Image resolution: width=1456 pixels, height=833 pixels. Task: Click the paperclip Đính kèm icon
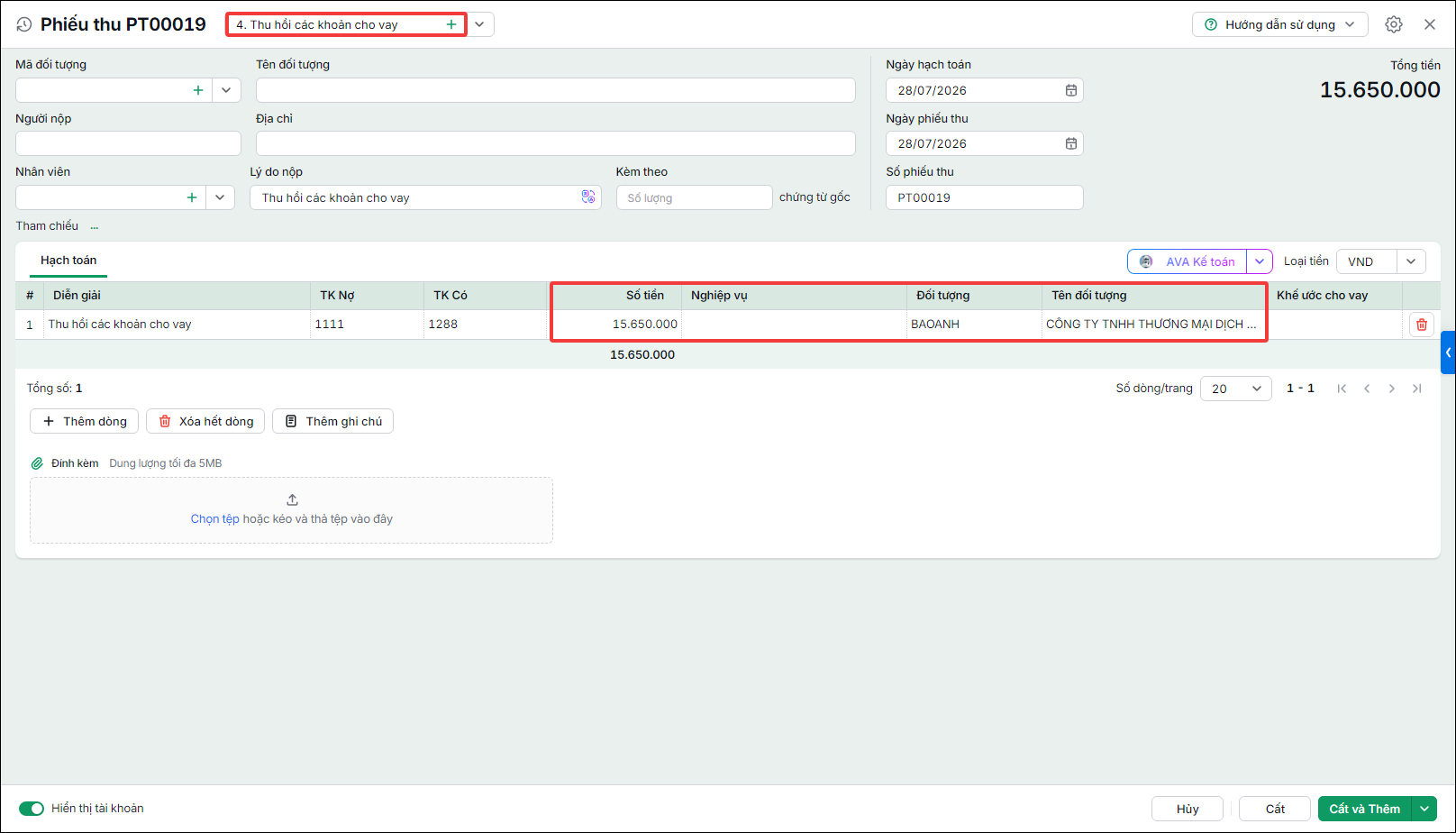click(37, 463)
